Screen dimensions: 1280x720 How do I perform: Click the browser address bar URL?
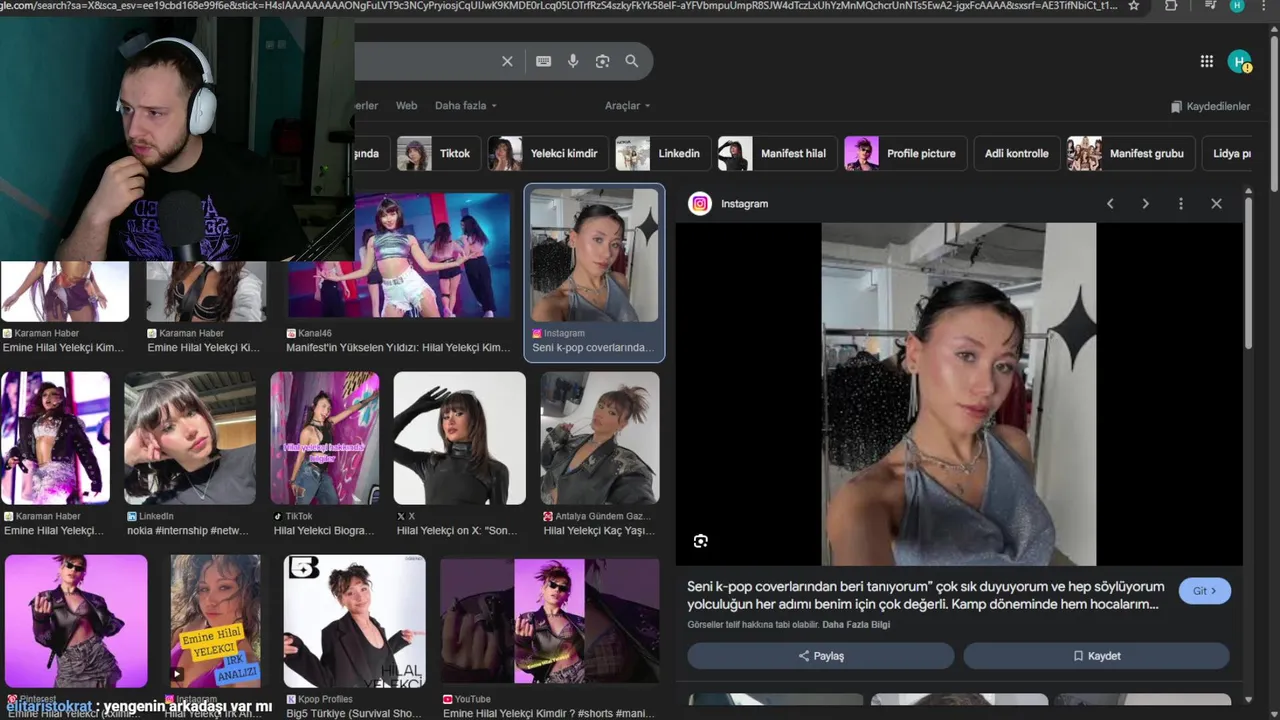pos(560,5)
